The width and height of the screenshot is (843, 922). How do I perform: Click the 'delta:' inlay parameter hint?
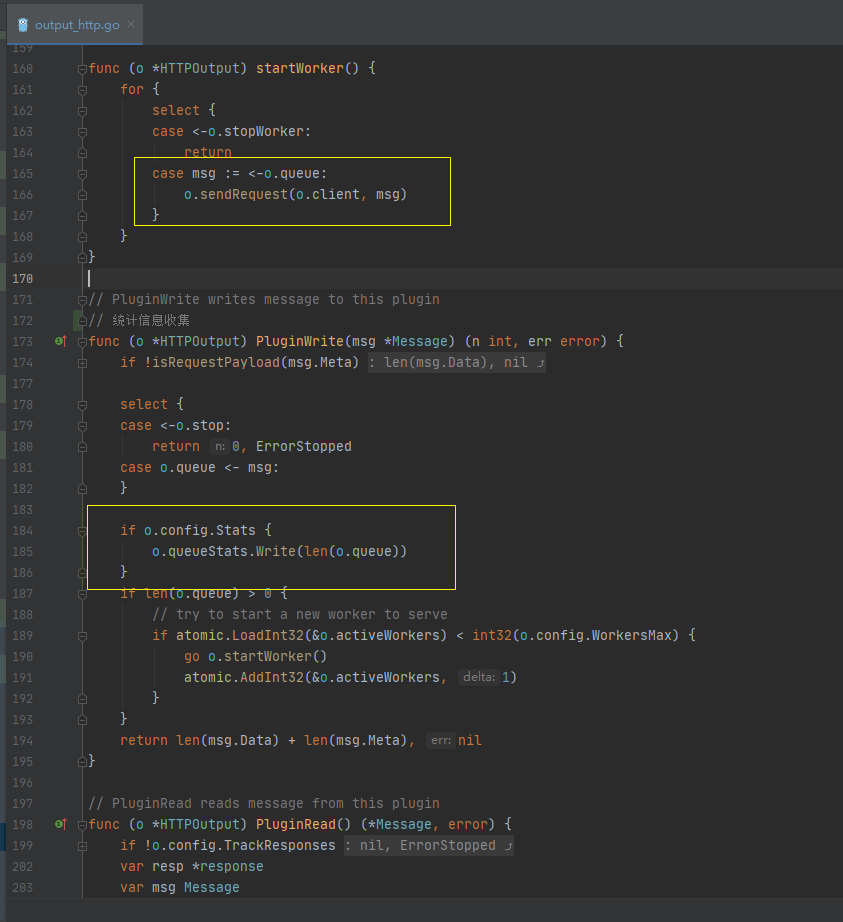tap(479, 677)
